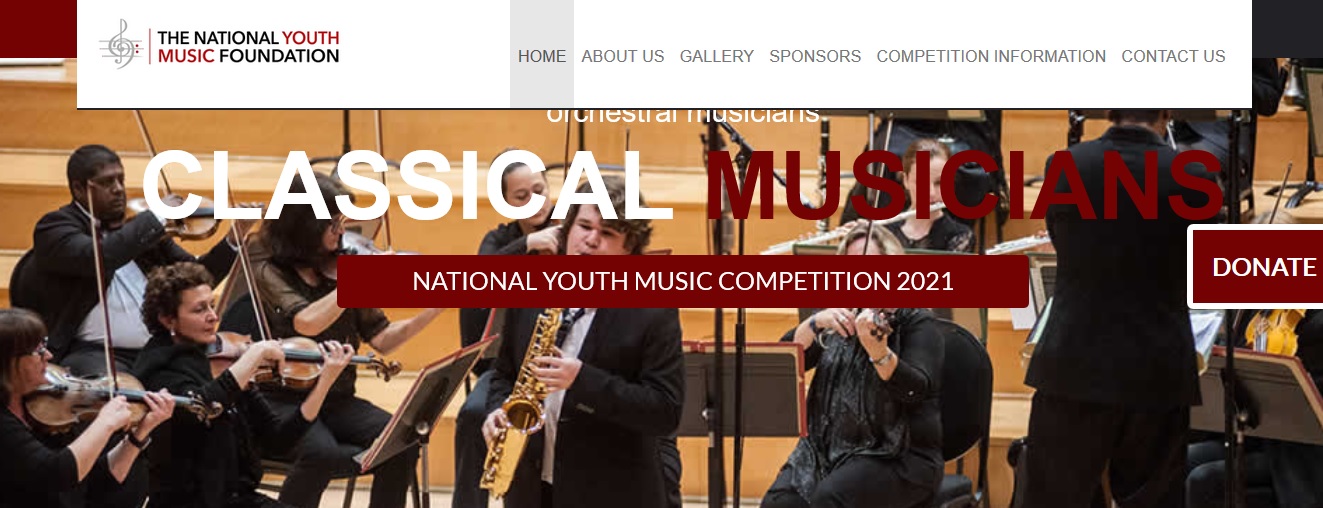Viewport: 1323px width, 508px height.
Task: Open the ABOUT US page
Action: 623,56
